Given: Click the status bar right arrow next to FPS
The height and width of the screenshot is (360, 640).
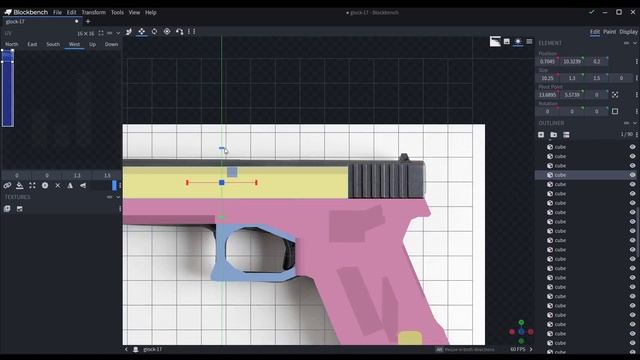Looking at the screenshot, I should pos(531,349).
